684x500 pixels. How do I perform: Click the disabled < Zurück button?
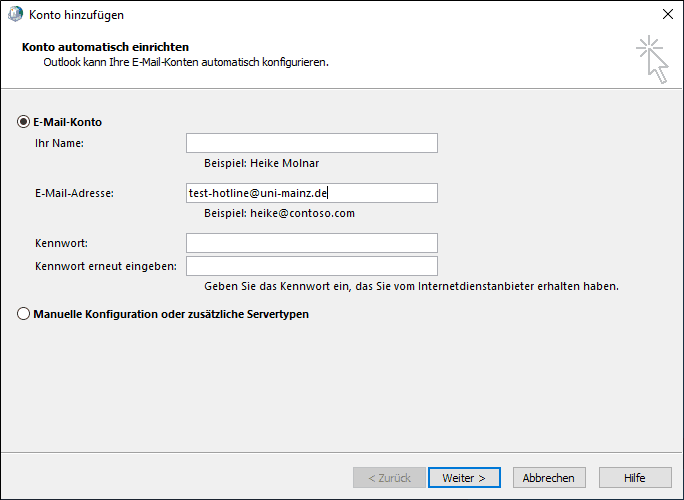pos(389,478)
